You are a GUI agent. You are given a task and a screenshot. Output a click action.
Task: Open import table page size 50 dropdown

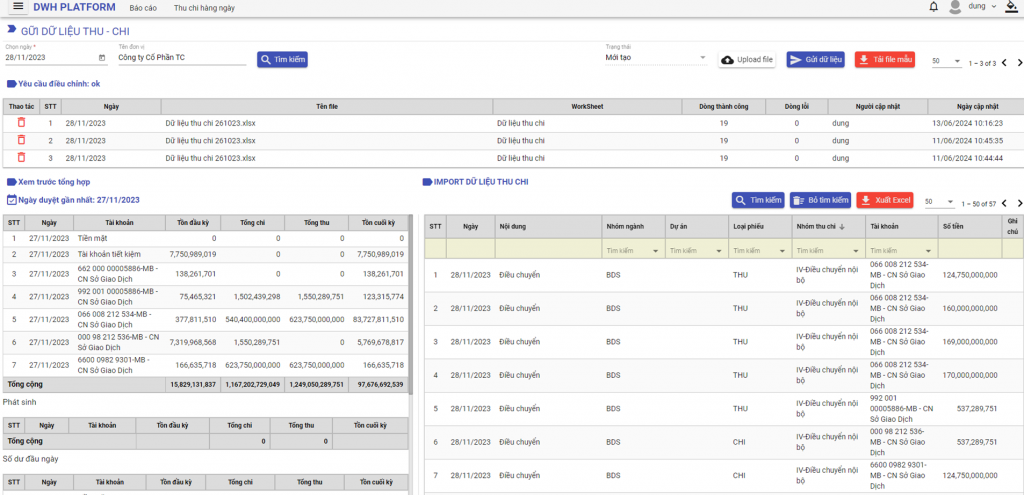(x=940, y=202)
